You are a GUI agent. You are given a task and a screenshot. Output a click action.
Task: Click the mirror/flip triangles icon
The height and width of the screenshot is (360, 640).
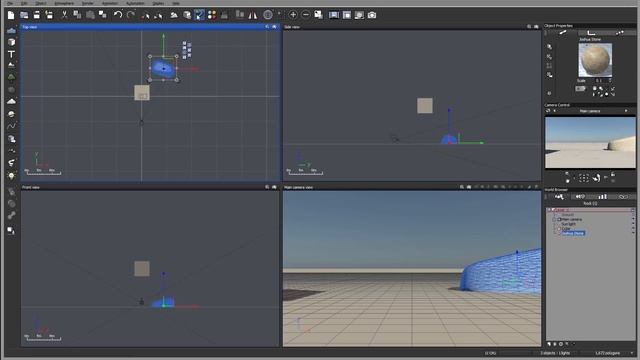pos(253,15)
